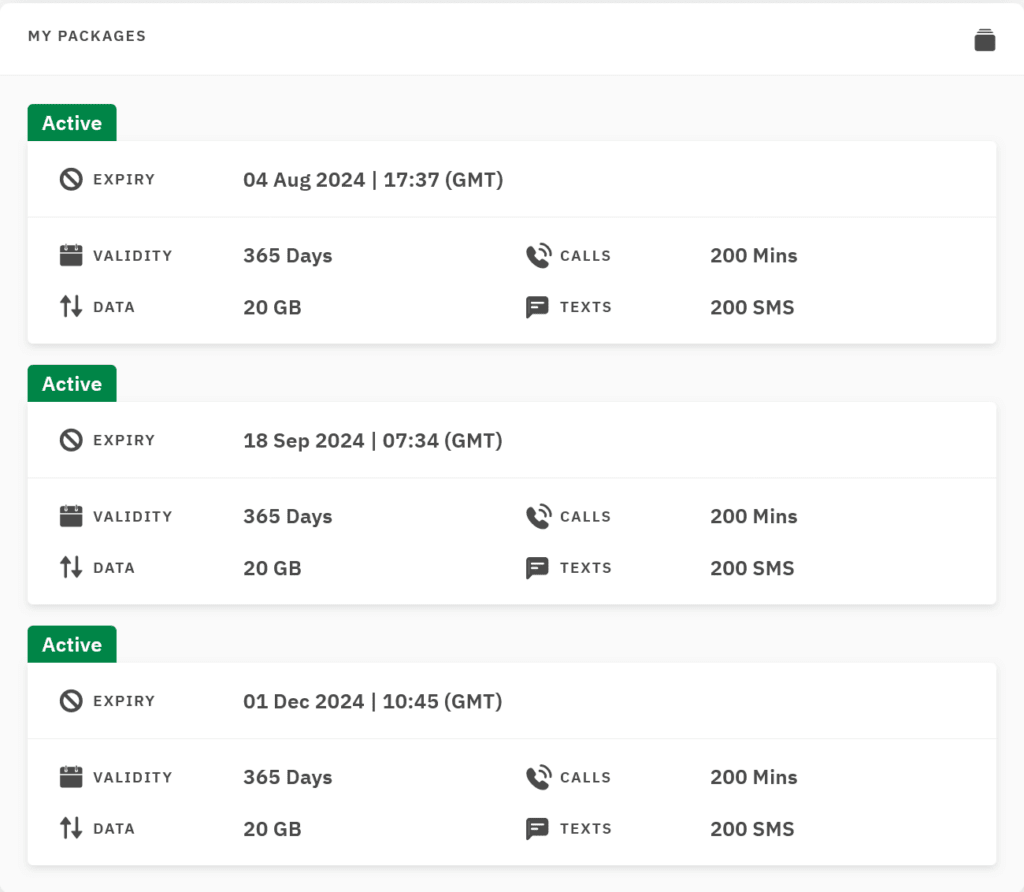Image resolution: width=1024 pixels, height=892 pixels.
Task: Click data arrows icon in 18 Sep package
Action: tap(71, 568)
